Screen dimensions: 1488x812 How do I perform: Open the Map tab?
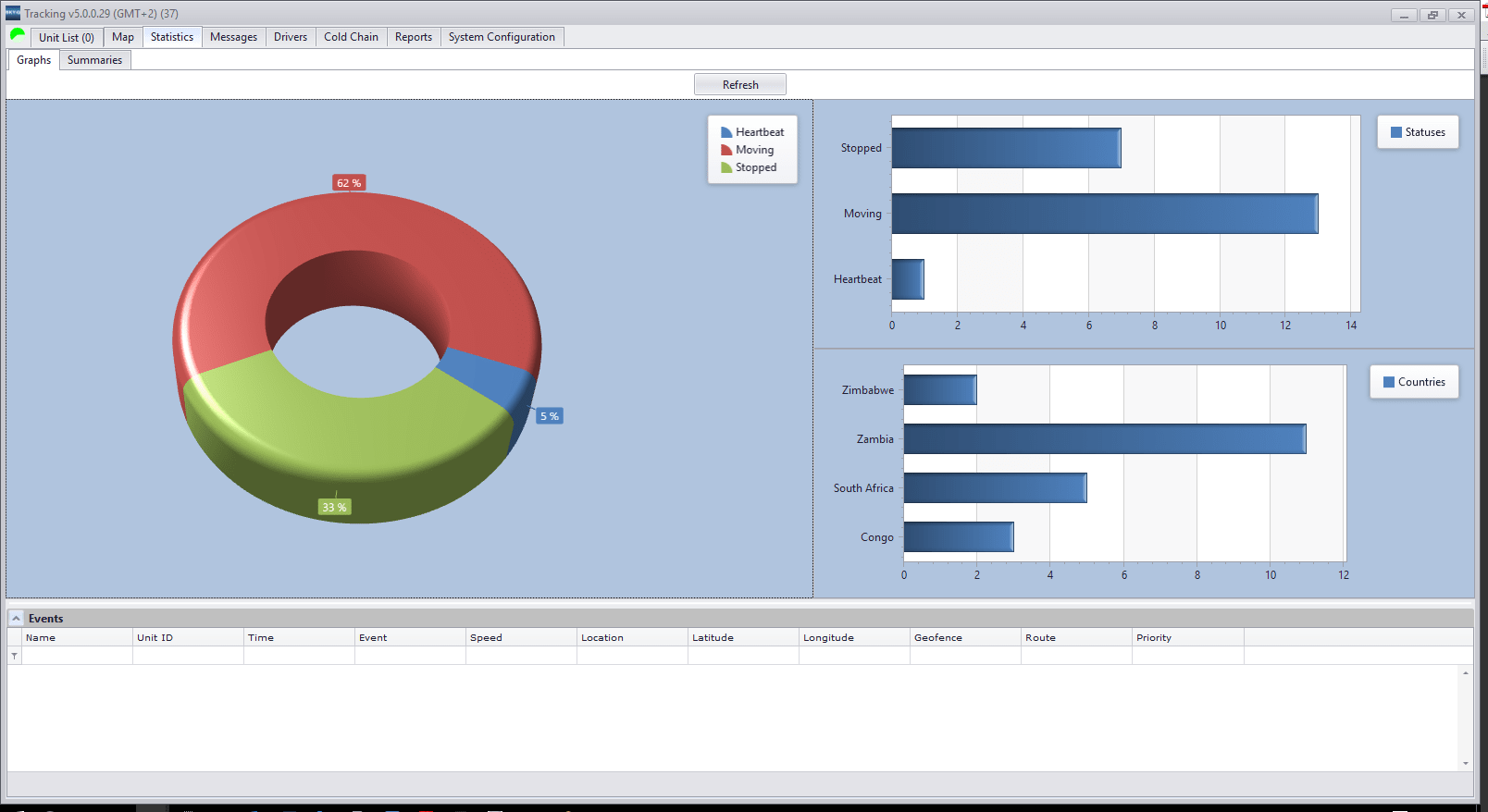[123, 37]
